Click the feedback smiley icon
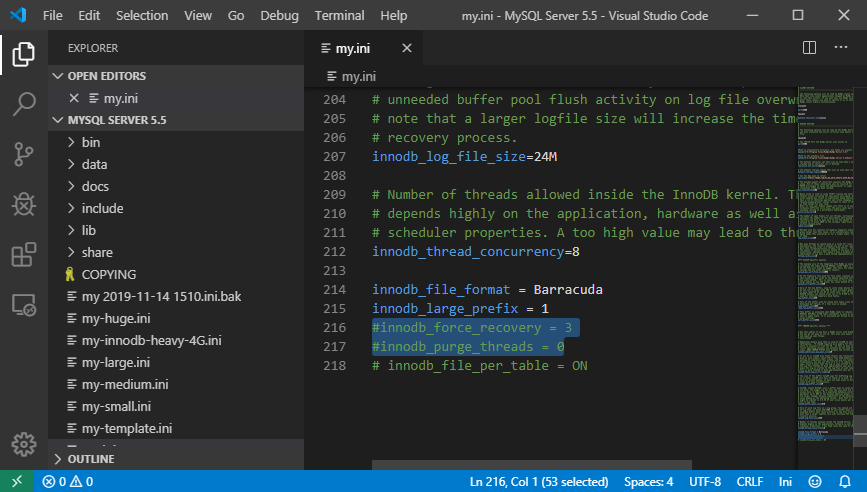Screen dimensions: 867x492 pyautogui.click(x=814, y=481)
